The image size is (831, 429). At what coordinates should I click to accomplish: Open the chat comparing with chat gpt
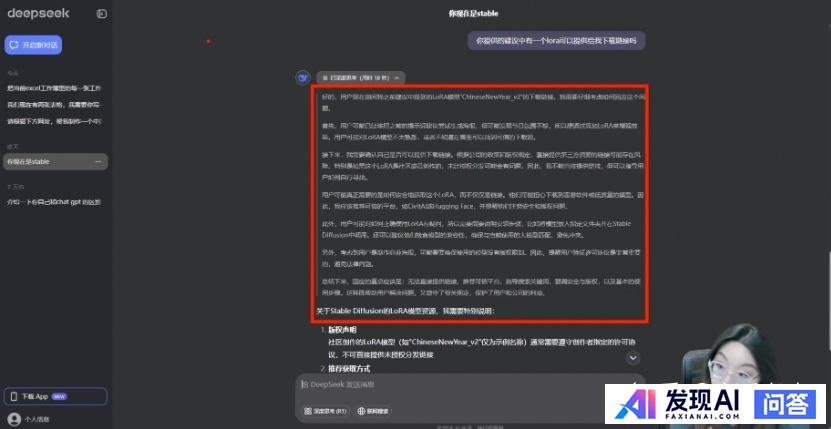(54, 202)
